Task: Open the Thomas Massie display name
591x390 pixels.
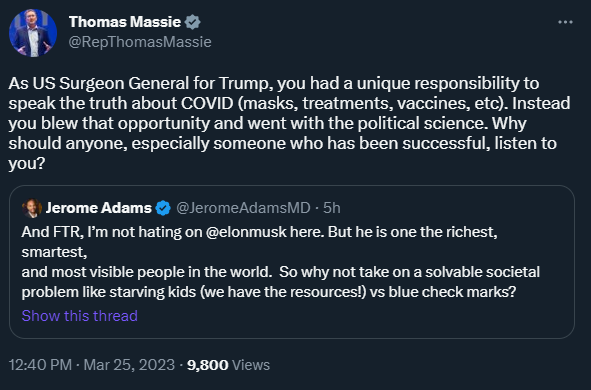Action: click(x=125, y=22)
